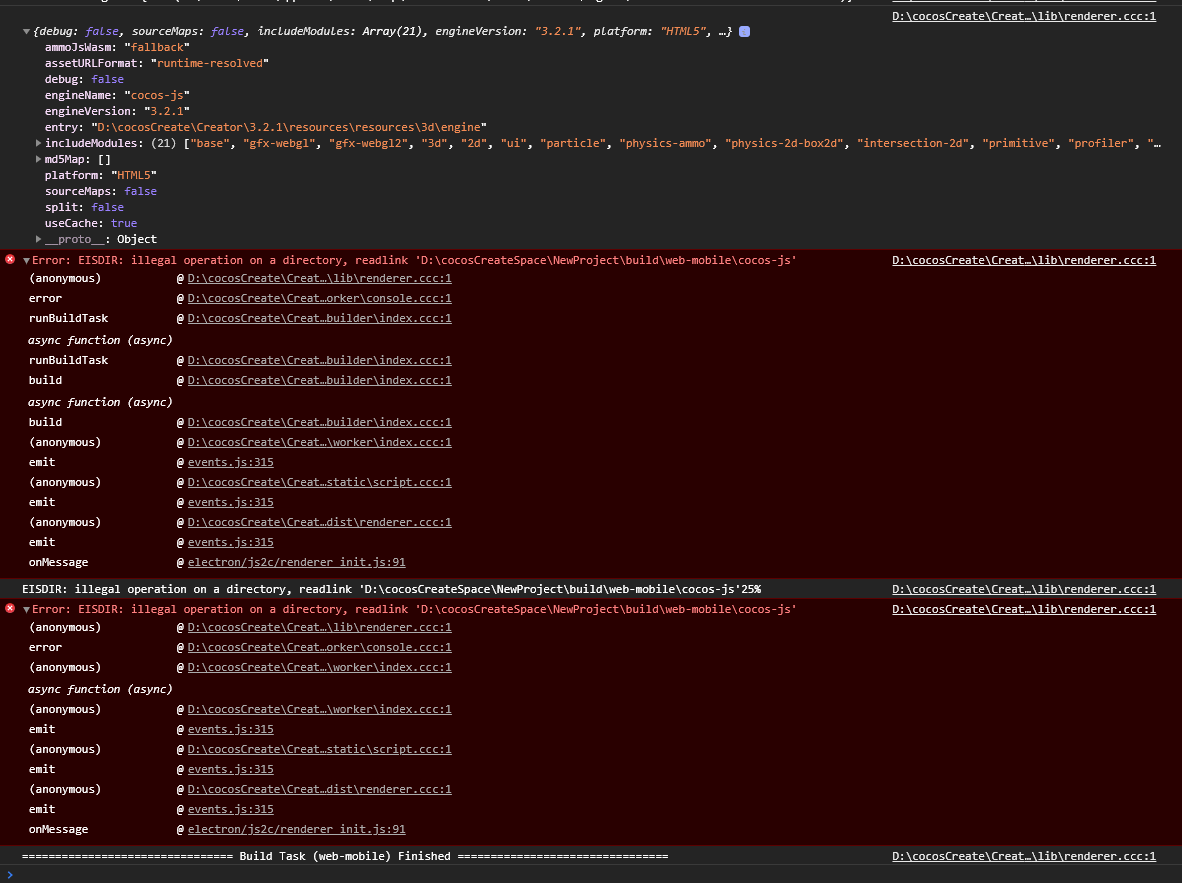The height and width of the screenshot is (883, 1182).
Task: Expand the includeModules Array(21) entry
Action: (38, 143)
